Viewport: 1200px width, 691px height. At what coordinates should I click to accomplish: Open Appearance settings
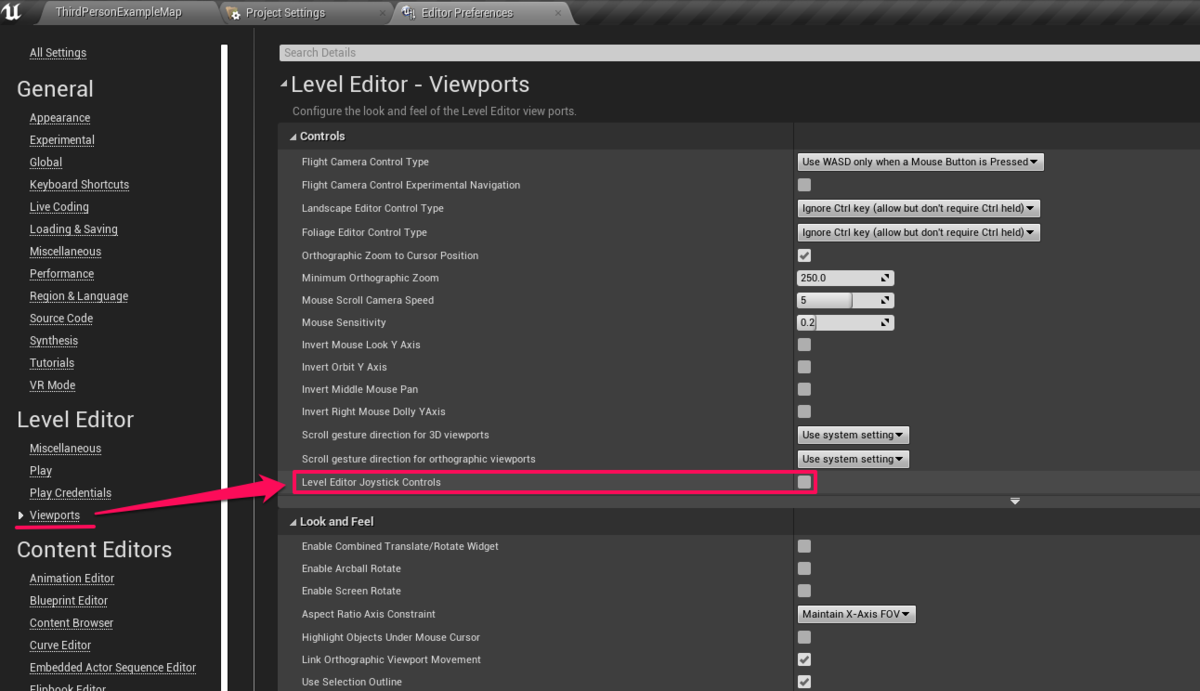[x=60, y=118]
